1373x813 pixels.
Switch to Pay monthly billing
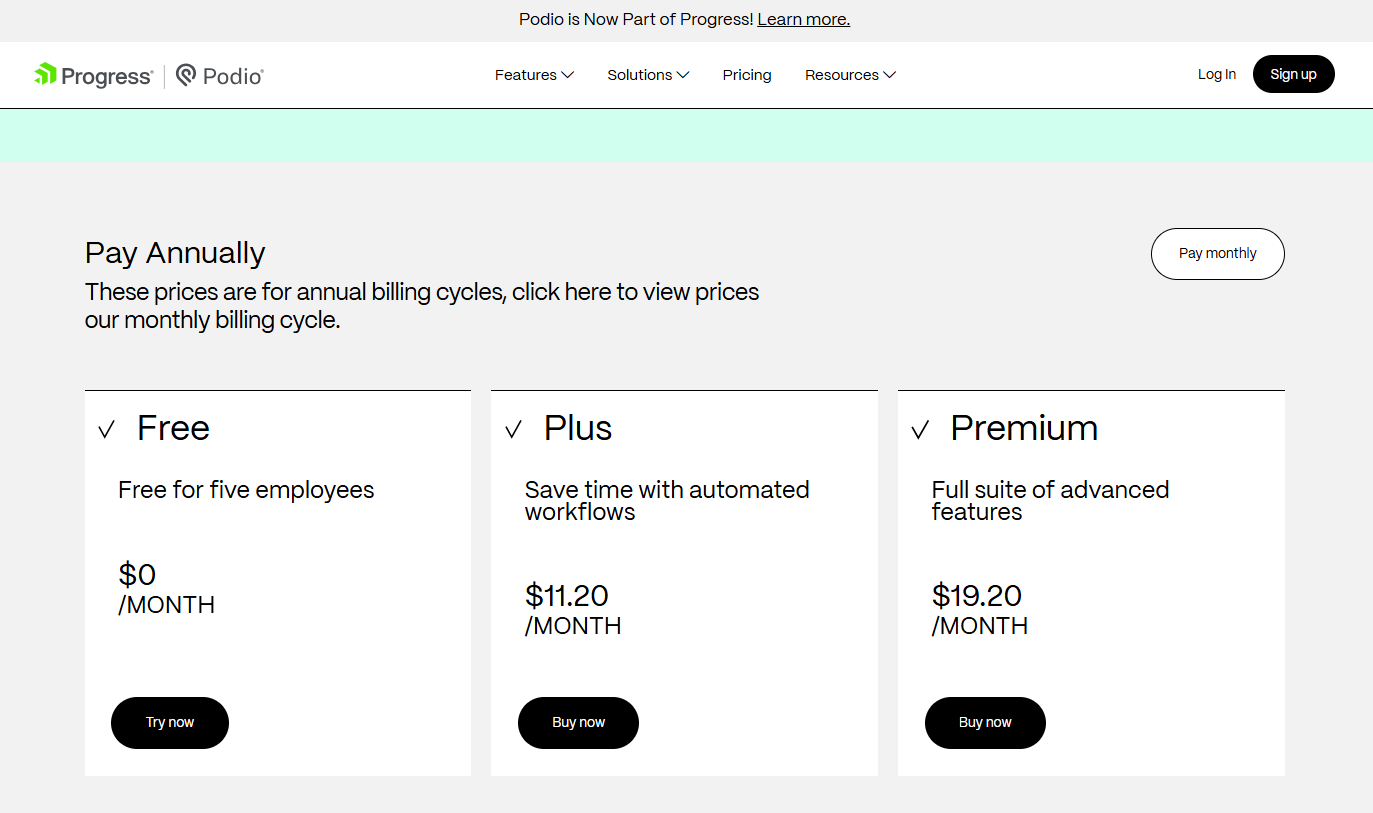[x=1217, y=254]
